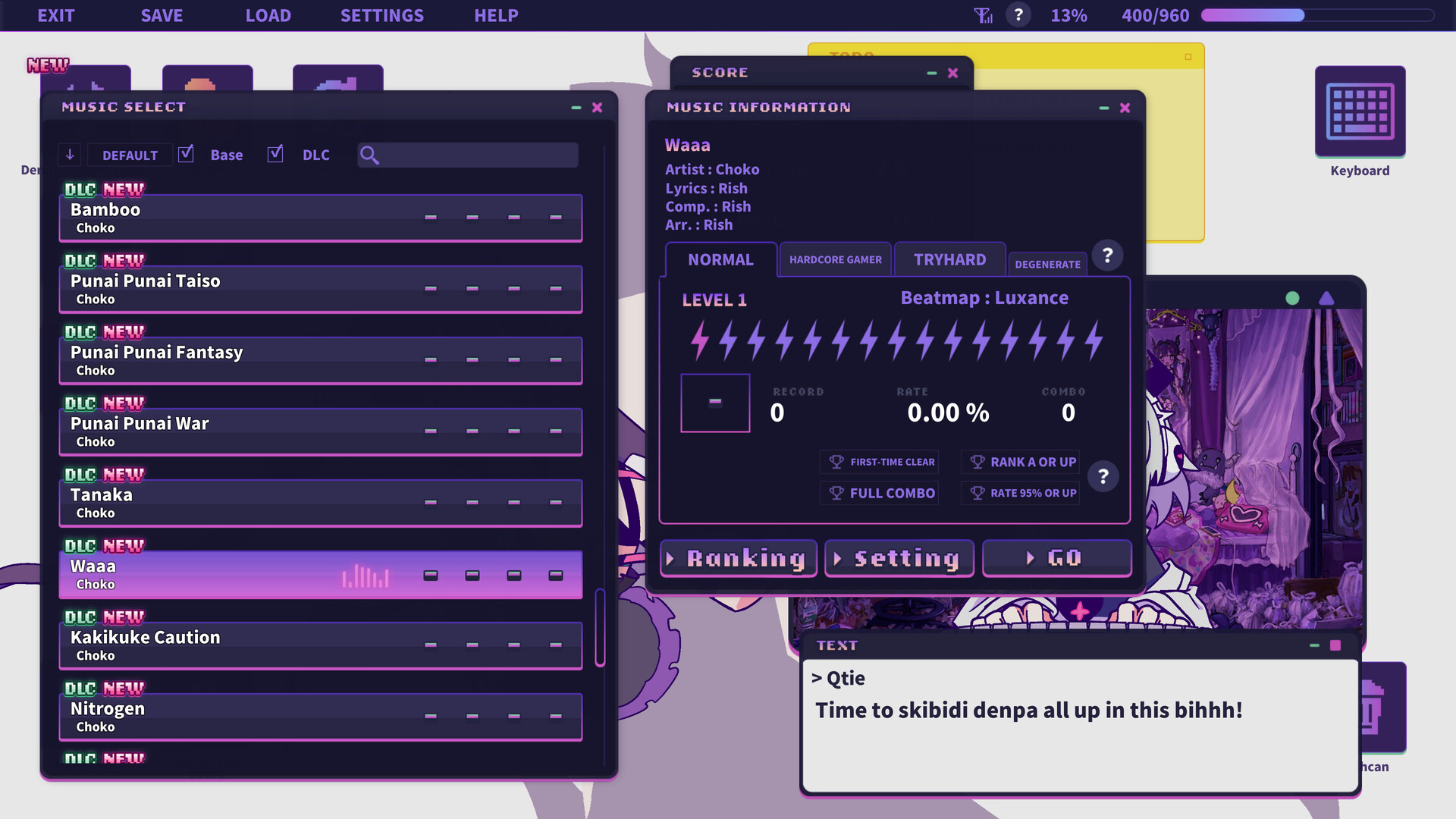Click the Keyboard icon on the desktop
The height and width of the screenshot is (819, 1456).
(x=1360, y=112)
